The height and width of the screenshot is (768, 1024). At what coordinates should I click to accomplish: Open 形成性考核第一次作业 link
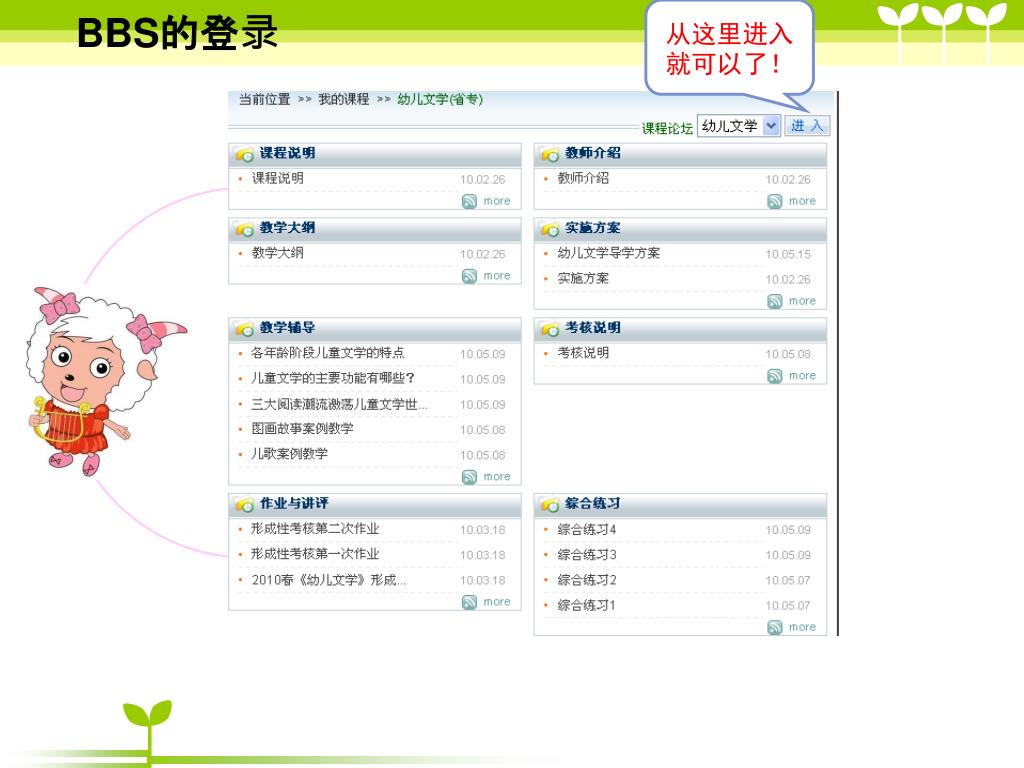point(315,554)
